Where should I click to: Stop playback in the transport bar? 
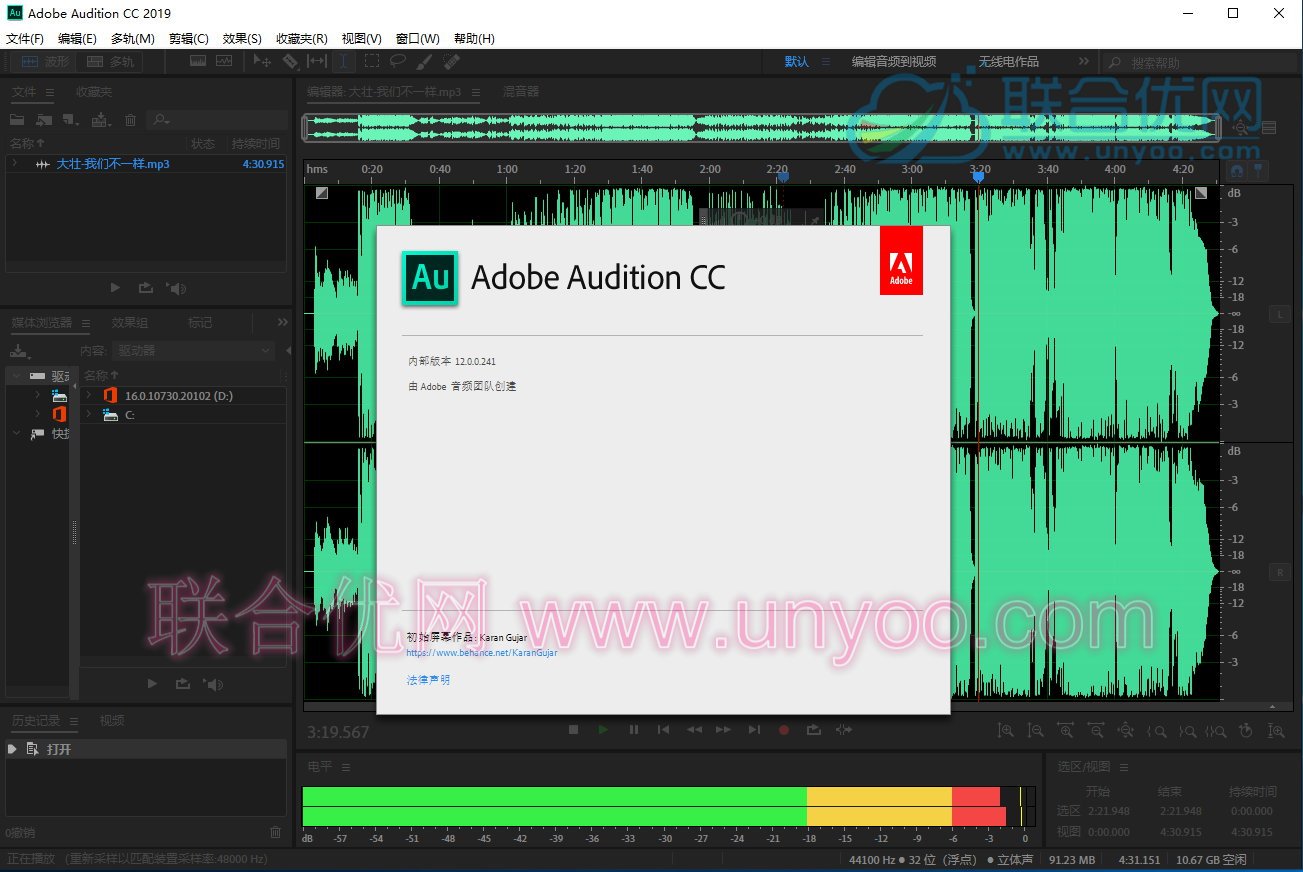tap(573, 730)
